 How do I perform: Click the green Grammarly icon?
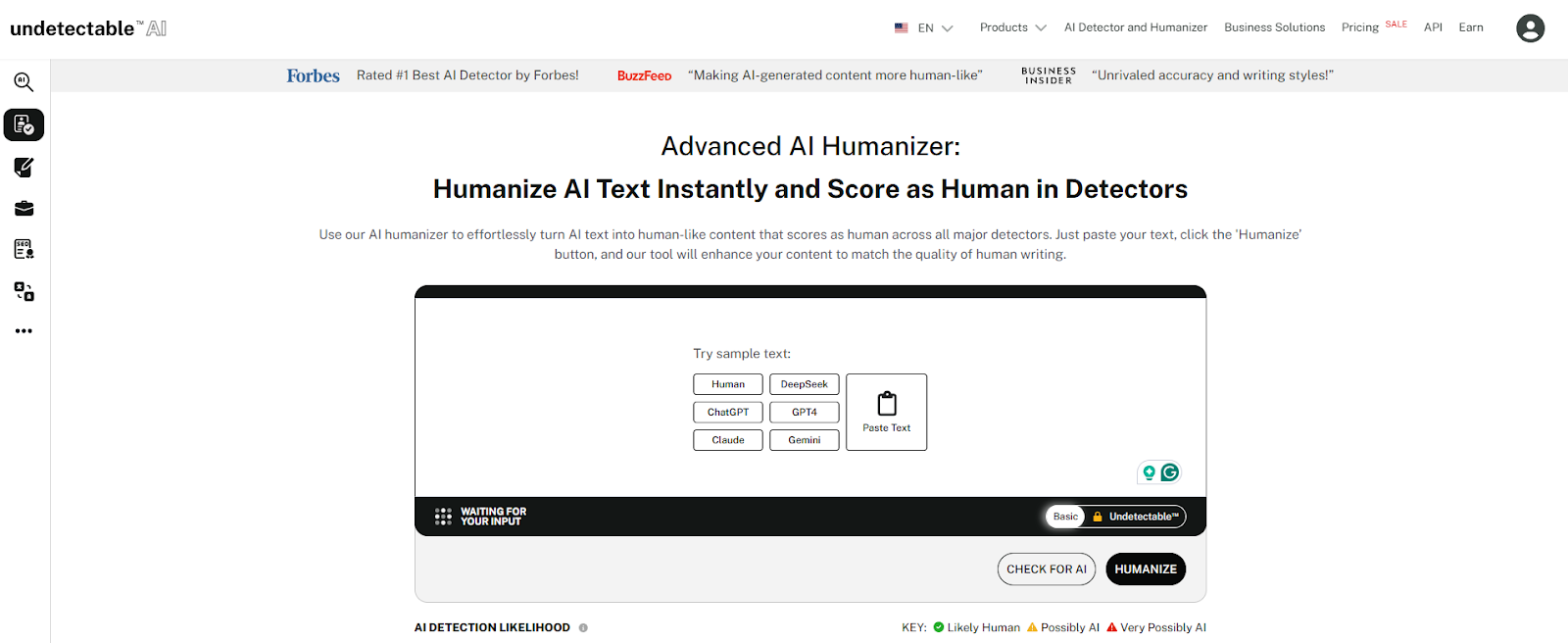pos(1169,472)
